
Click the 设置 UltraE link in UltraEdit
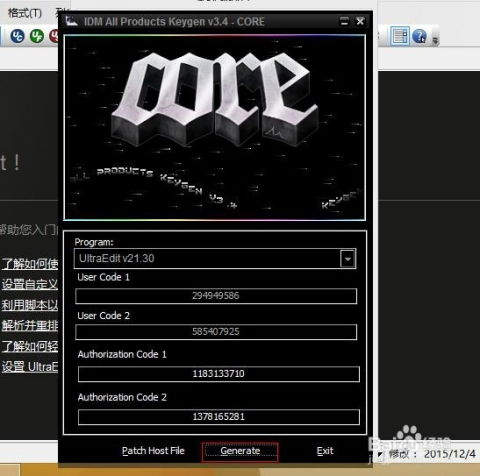(30, 367)
